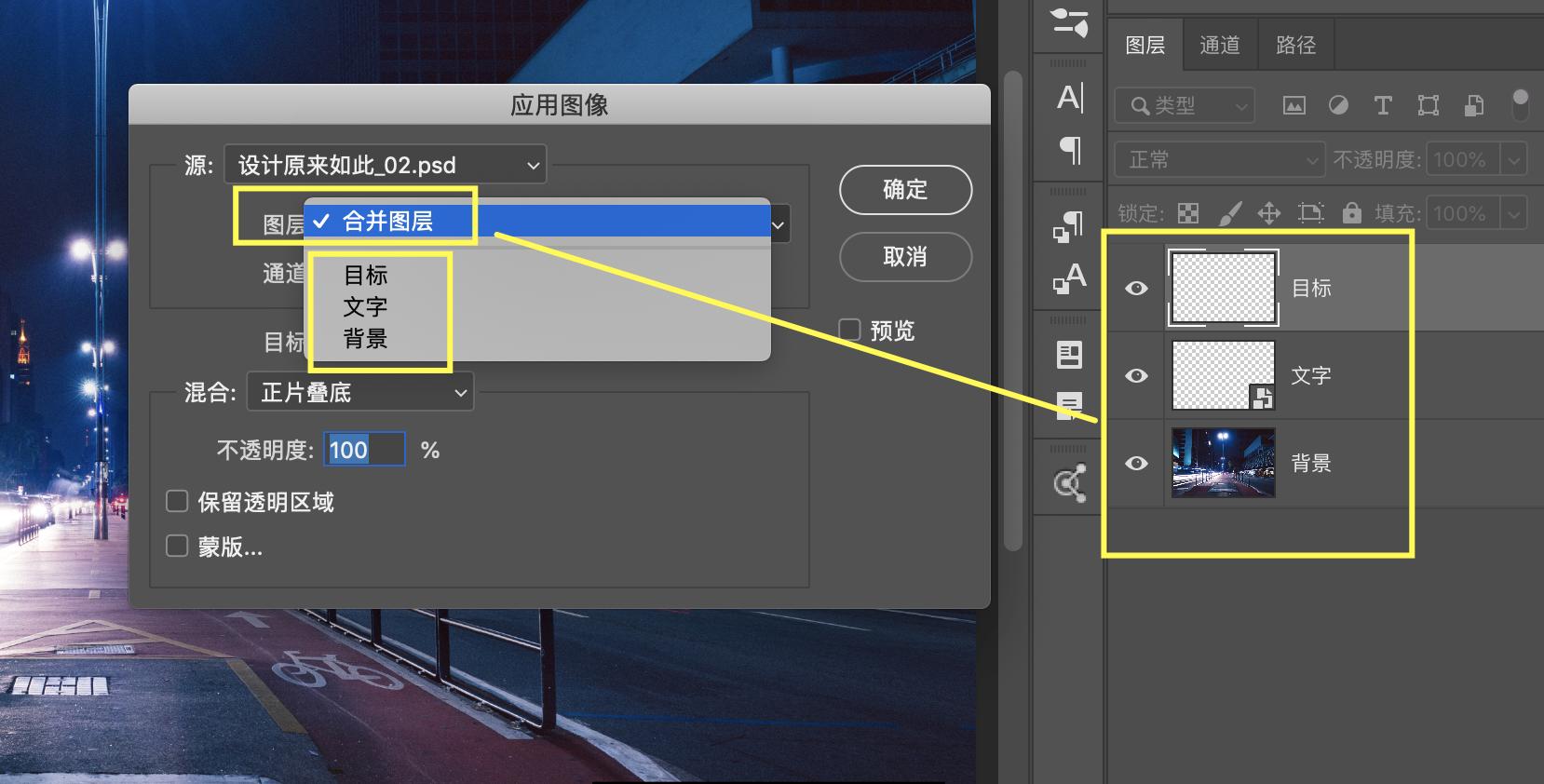Screen dimensions: 1544x784
Task: Switch to the 图层 panel tab
Action: [1145, 45]
